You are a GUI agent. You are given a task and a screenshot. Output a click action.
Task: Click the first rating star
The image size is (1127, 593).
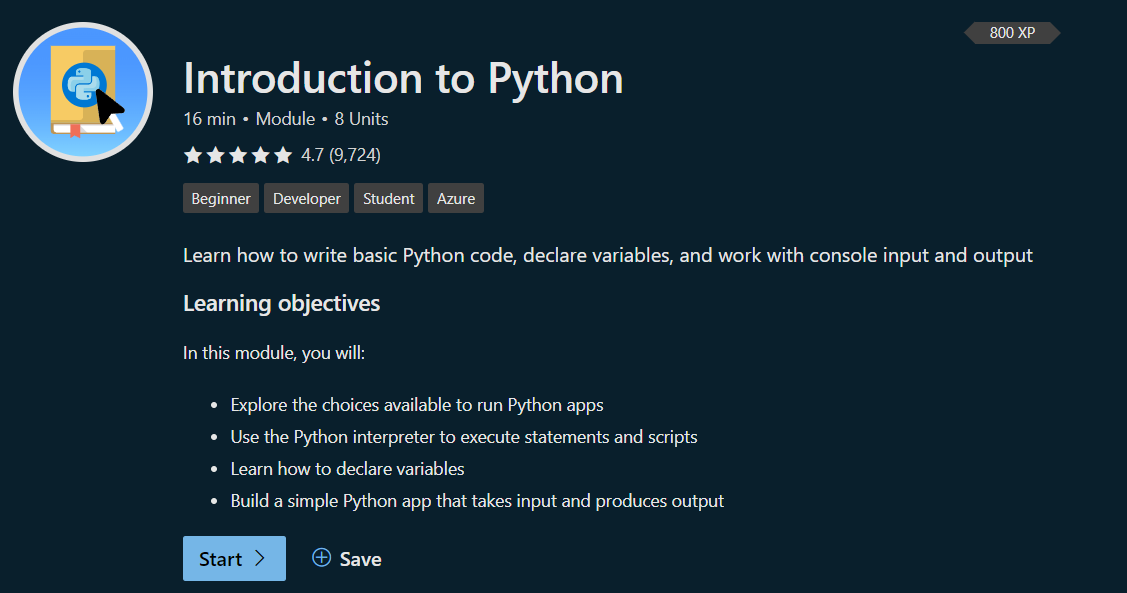click(192, 155)
